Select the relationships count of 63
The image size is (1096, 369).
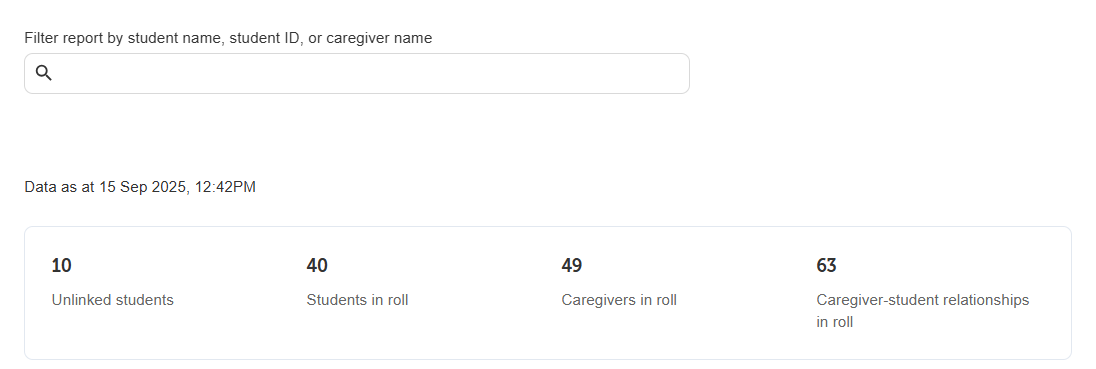(x=826, y=266)
